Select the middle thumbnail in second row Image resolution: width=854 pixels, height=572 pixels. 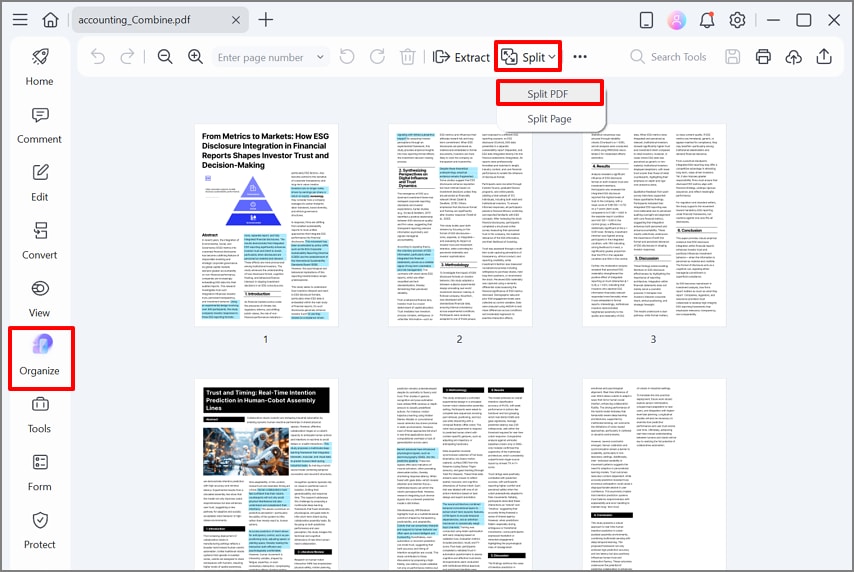(460, 474)
